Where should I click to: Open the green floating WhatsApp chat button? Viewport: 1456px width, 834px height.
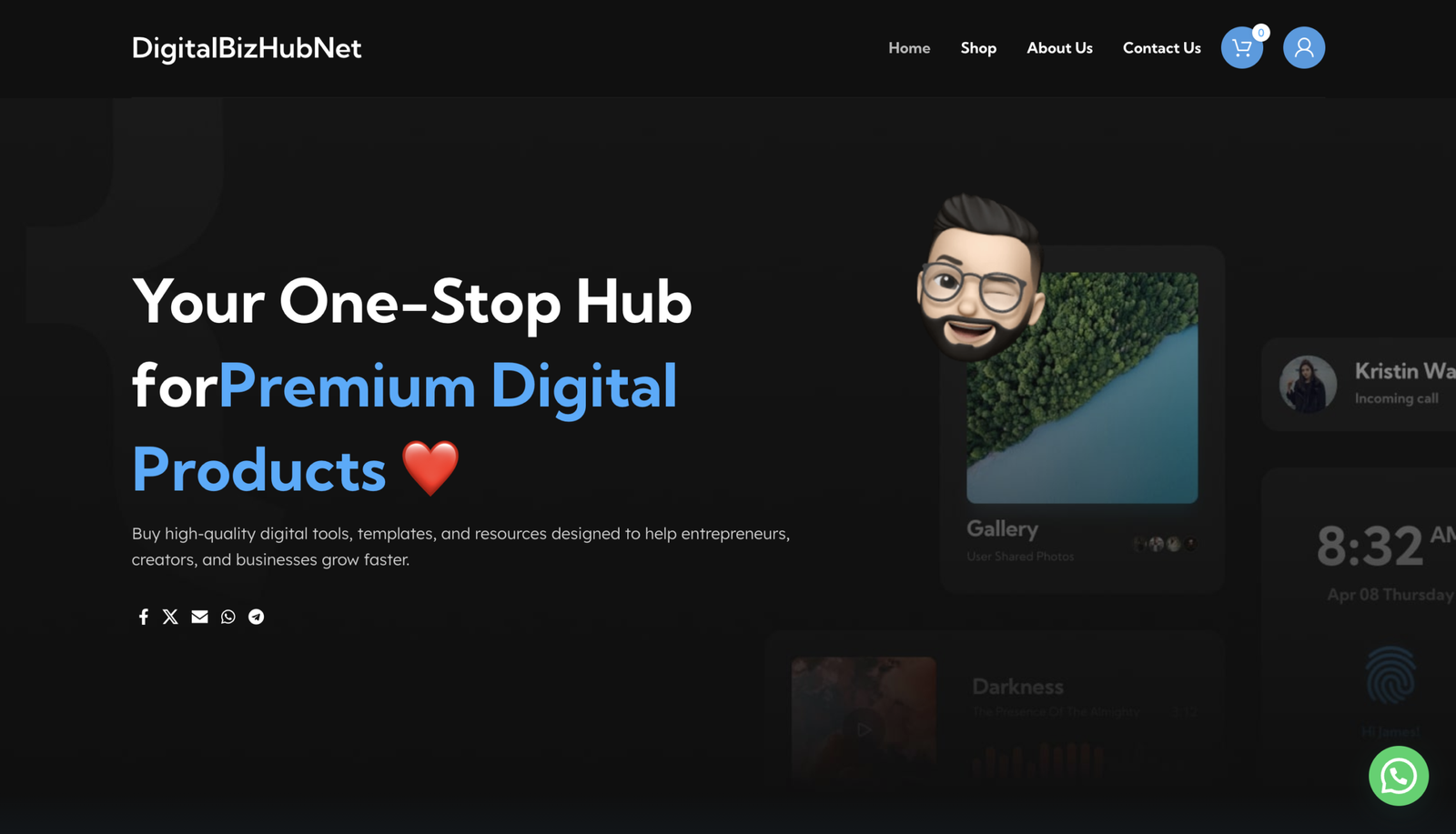[1398, 776]
